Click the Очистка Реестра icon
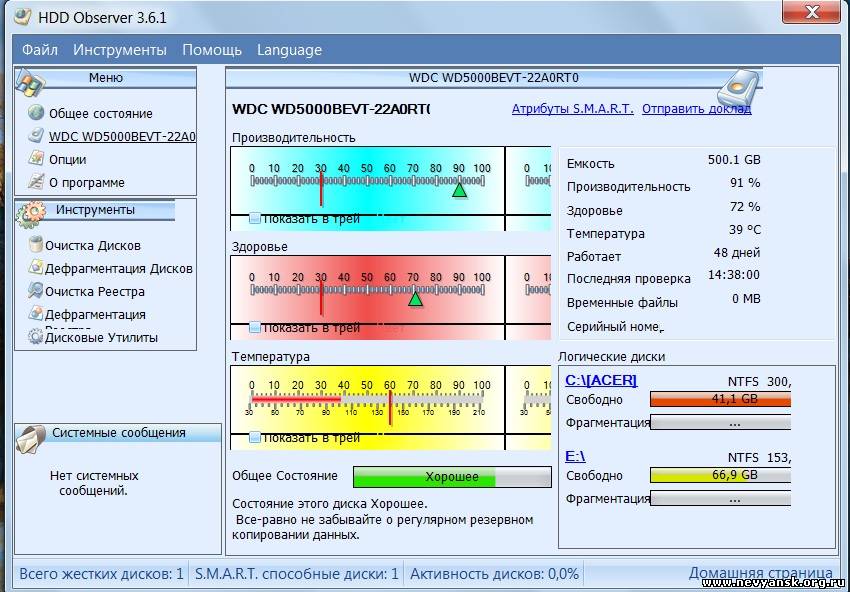The image size is (850, 592). 36,291
